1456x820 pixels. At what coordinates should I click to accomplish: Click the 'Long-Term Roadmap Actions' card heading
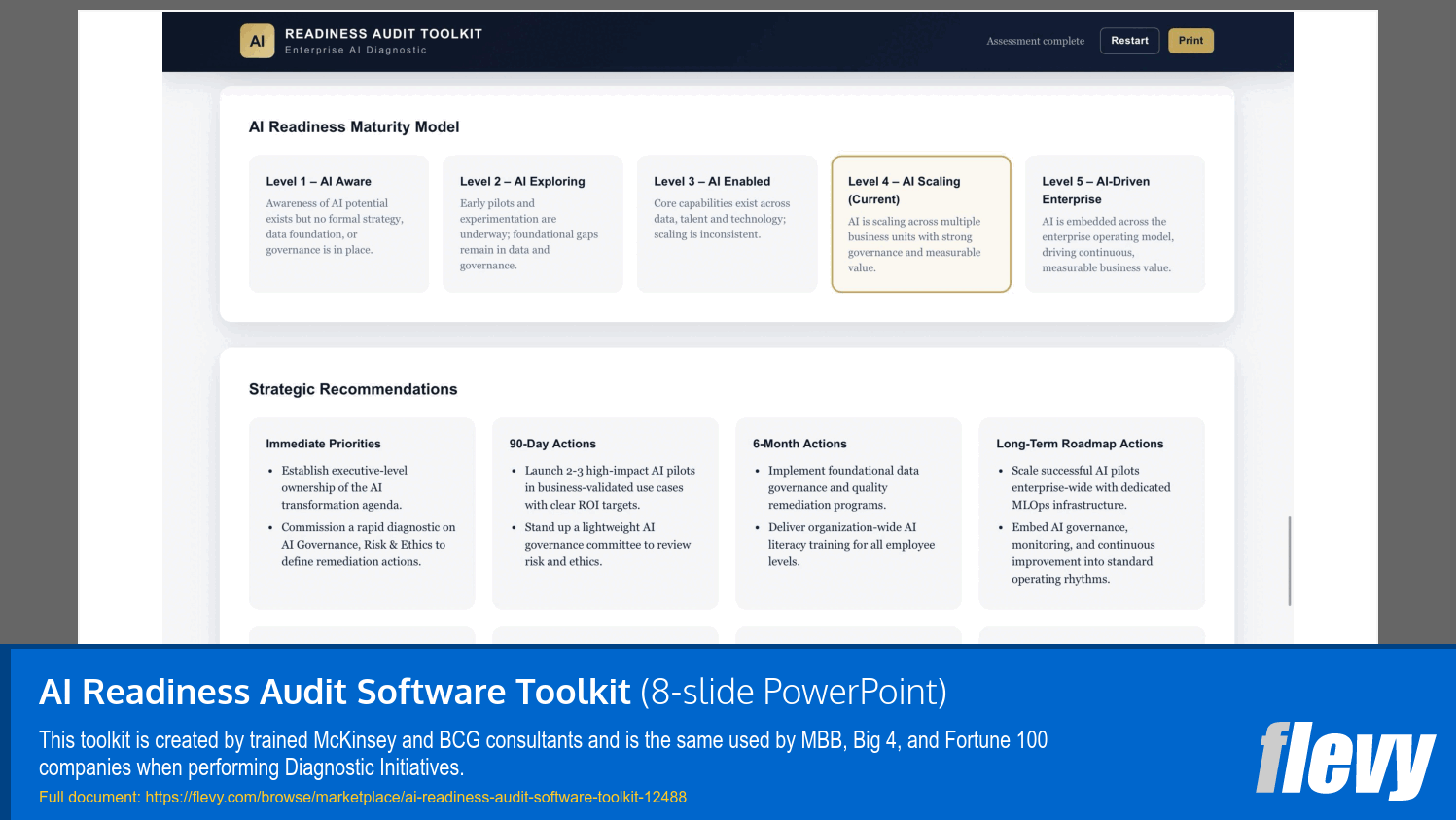pos(1080,444)
